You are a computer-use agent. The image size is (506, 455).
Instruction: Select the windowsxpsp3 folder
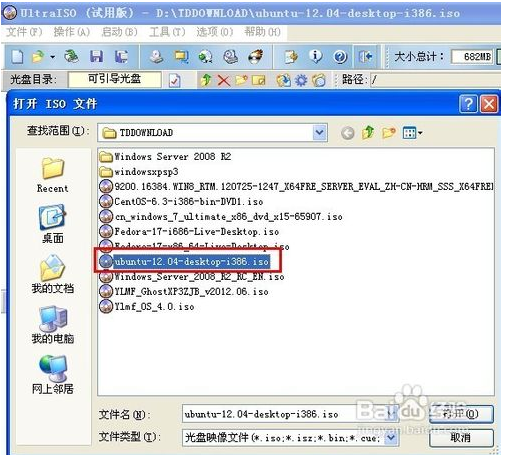[x=139, y=172]
